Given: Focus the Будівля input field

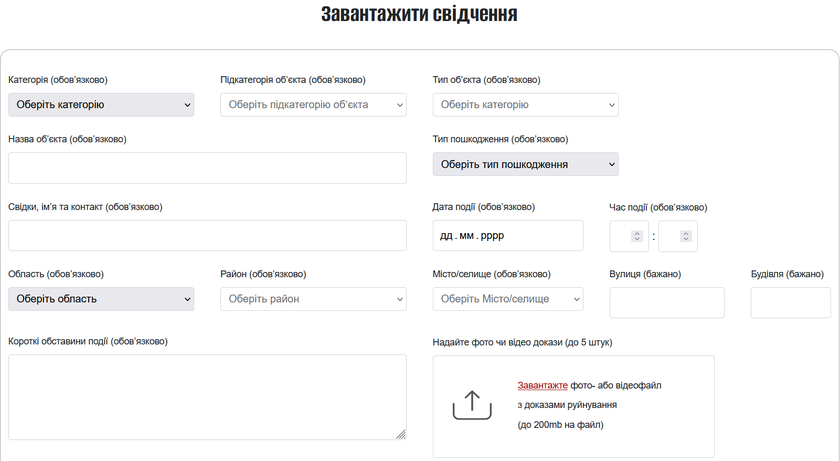Looking at the screenshot, I should pyautogui.click(x=790, y=302).
